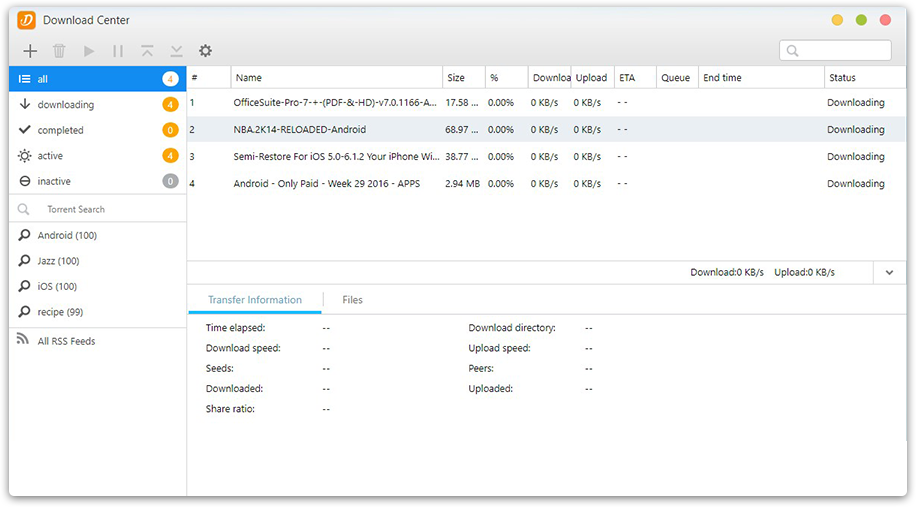The height and width of the screenshot is (507, 916).
Task: Sort the list by Size column
Action: (456, 78)
